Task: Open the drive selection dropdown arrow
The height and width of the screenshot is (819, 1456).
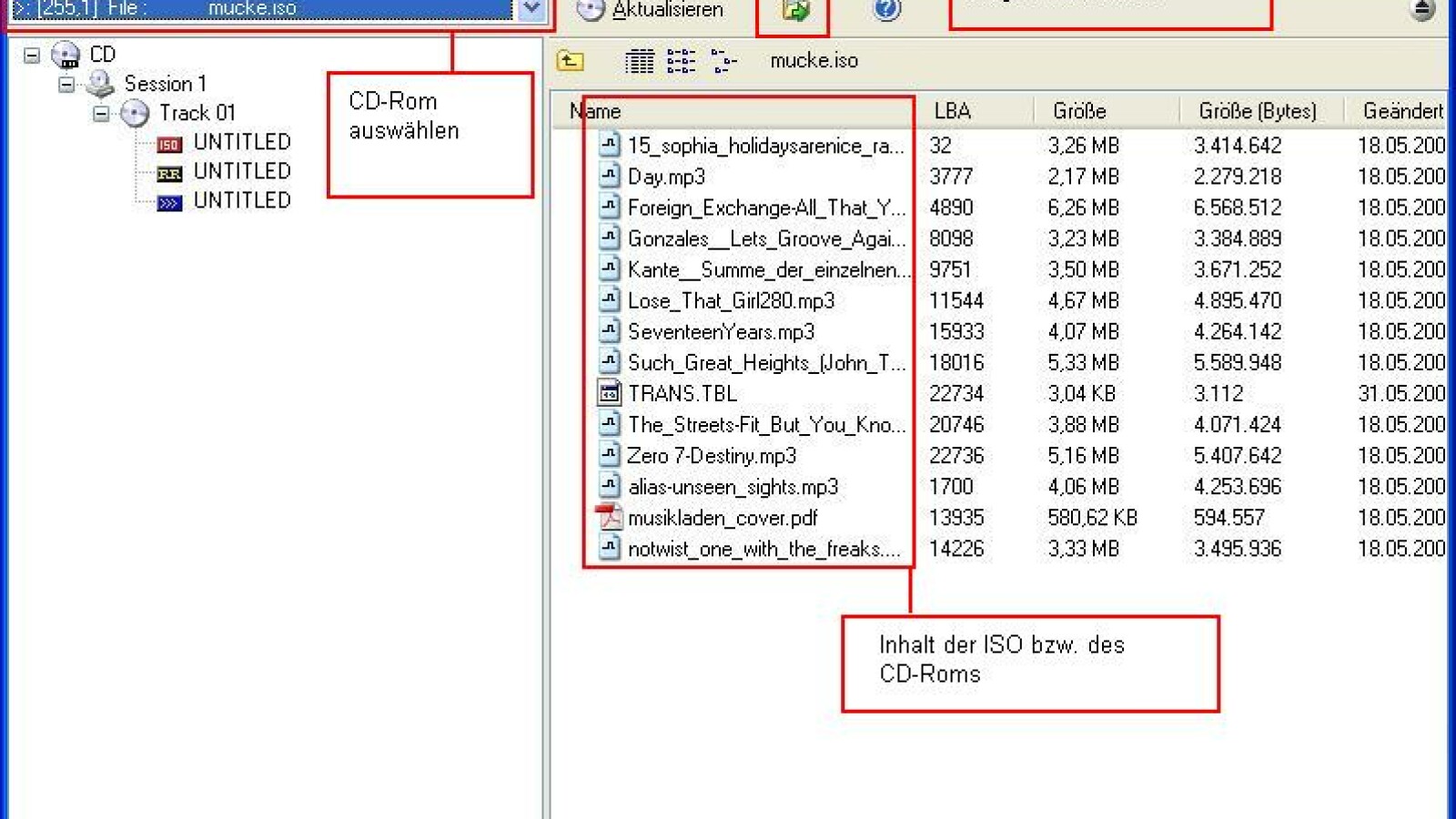Action: tap(531, 9)
